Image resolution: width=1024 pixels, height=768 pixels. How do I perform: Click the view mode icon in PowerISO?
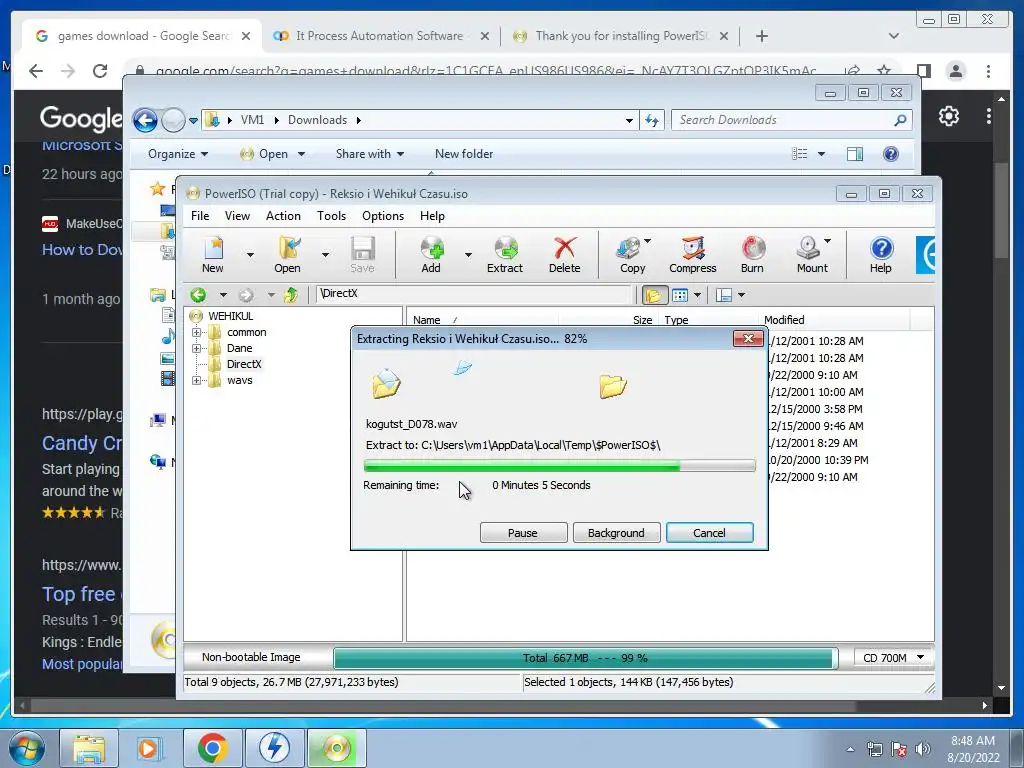click(x=680, y=295)
